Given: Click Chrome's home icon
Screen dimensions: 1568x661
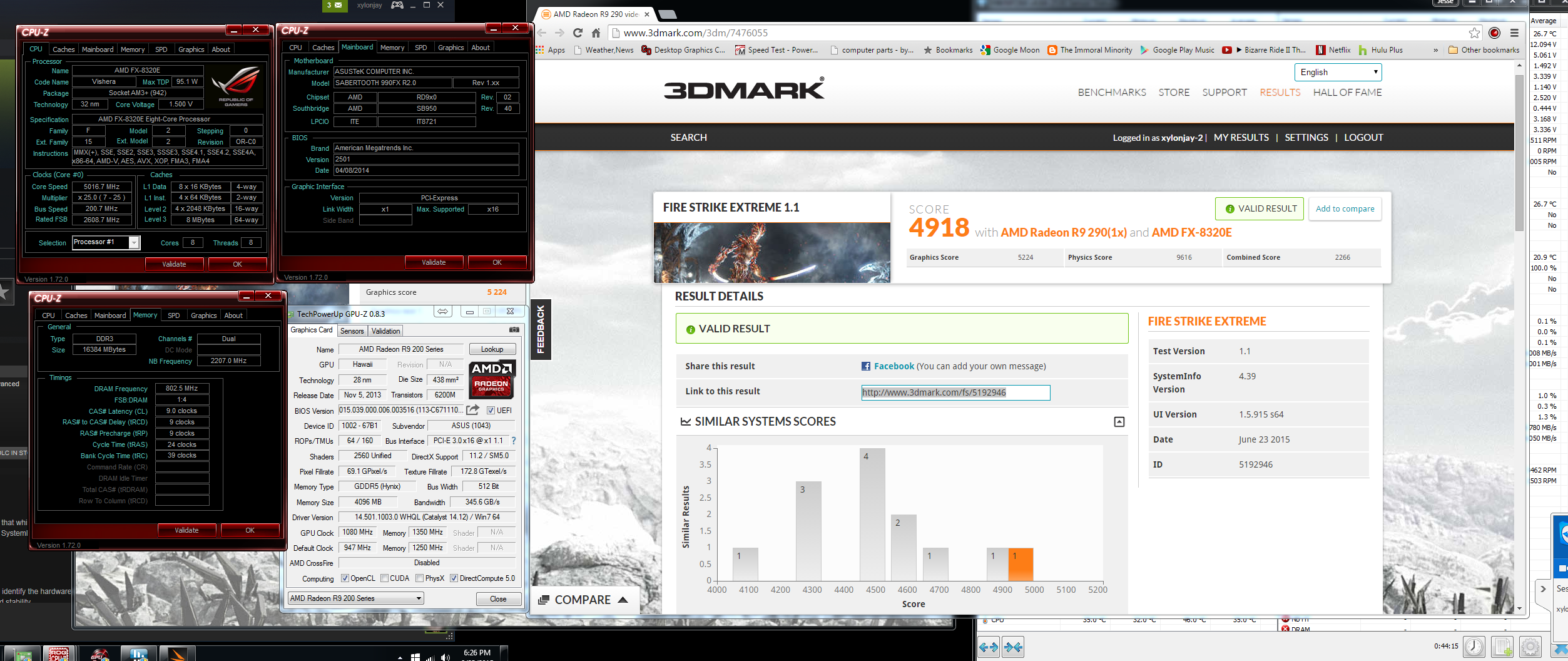Looking at the screenshot, I should (x=596, y=33).
